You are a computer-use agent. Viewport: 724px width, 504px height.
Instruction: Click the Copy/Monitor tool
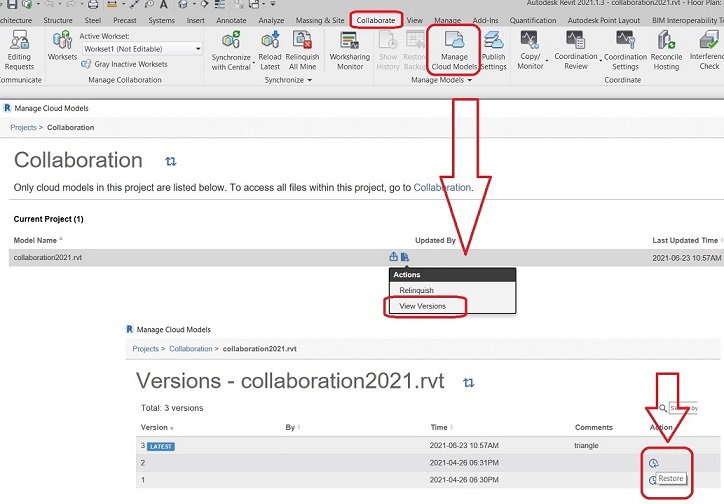(x=530, y=50)
